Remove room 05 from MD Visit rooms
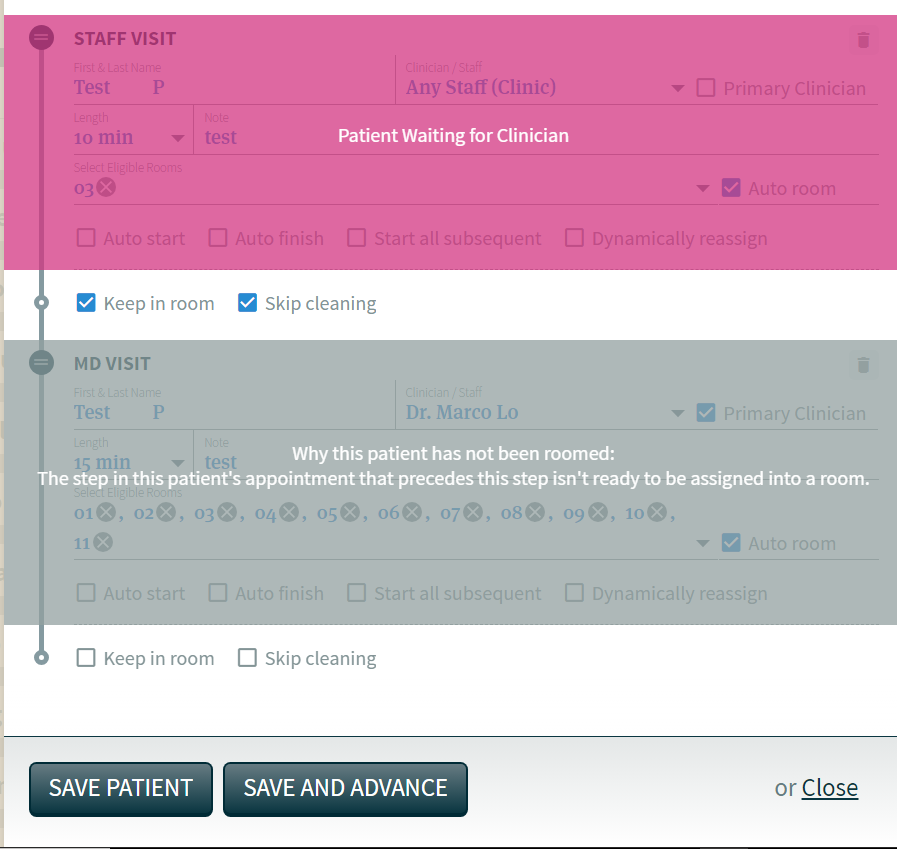This screenshot has height=849, width=897. pos(350,512)
